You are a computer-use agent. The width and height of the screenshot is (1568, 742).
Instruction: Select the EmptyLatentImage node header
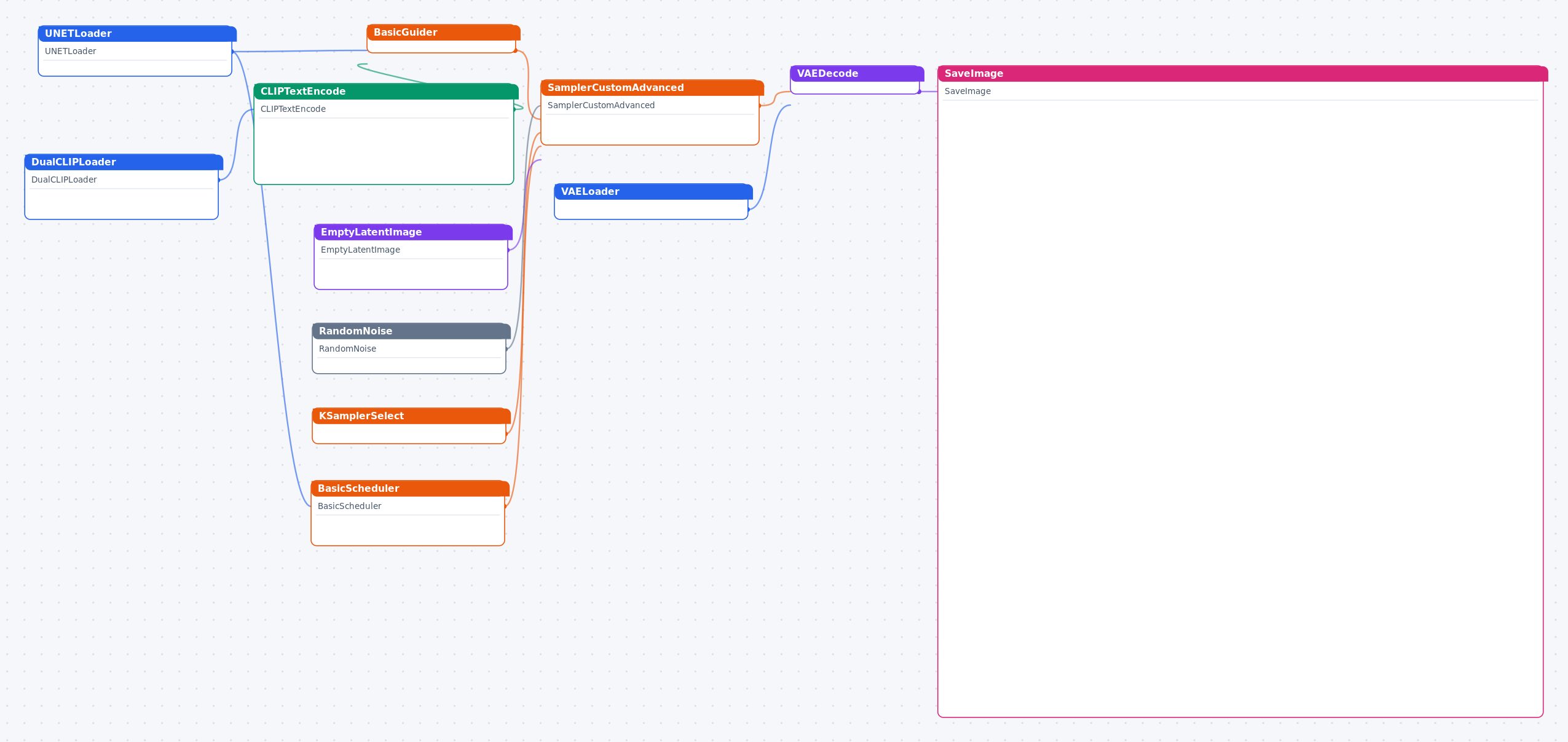[x=413, y=232]
